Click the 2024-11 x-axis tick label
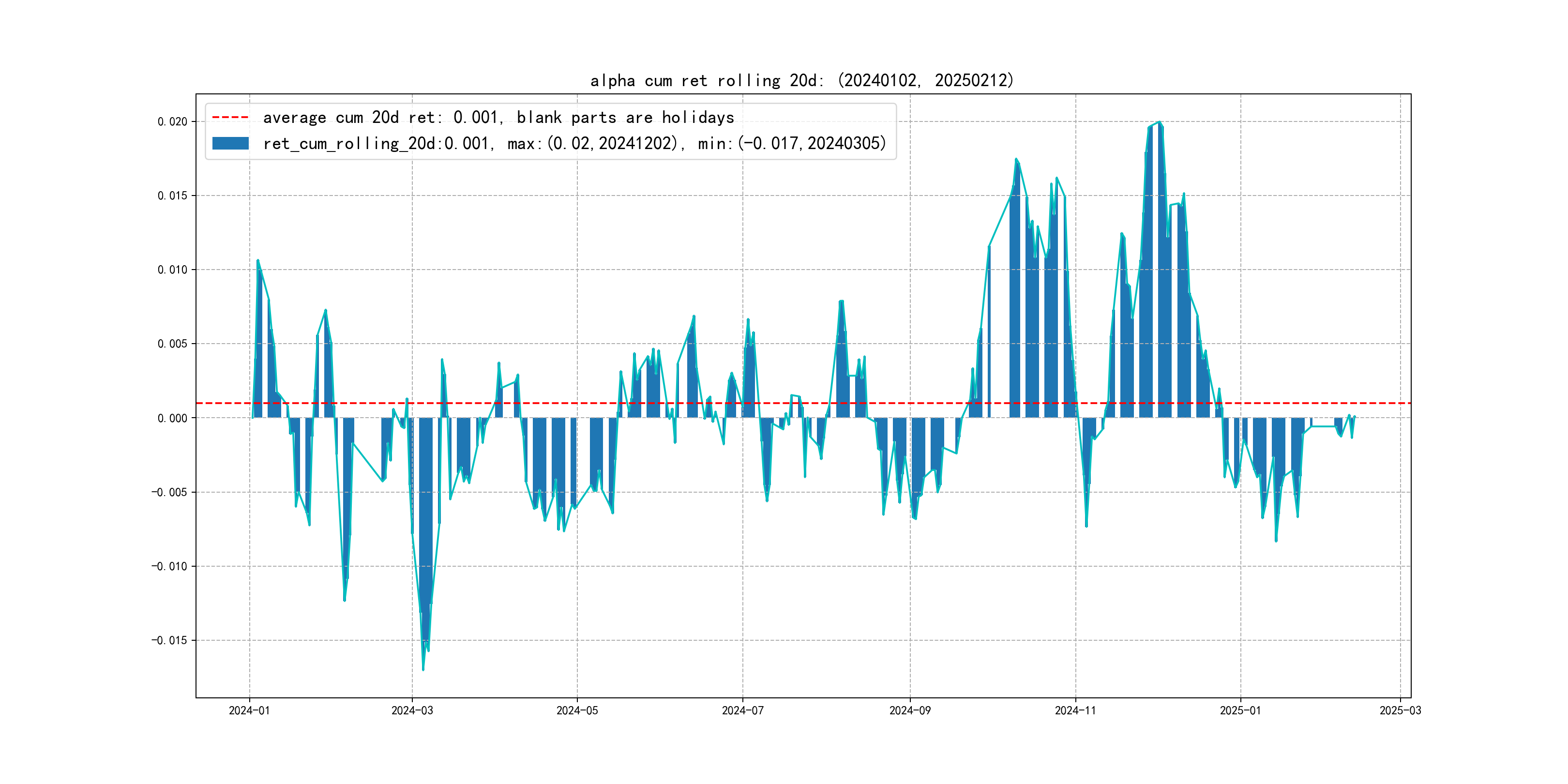This screenshot has height=784, width=1568. pyautogui.click(x=1075, y=710)
